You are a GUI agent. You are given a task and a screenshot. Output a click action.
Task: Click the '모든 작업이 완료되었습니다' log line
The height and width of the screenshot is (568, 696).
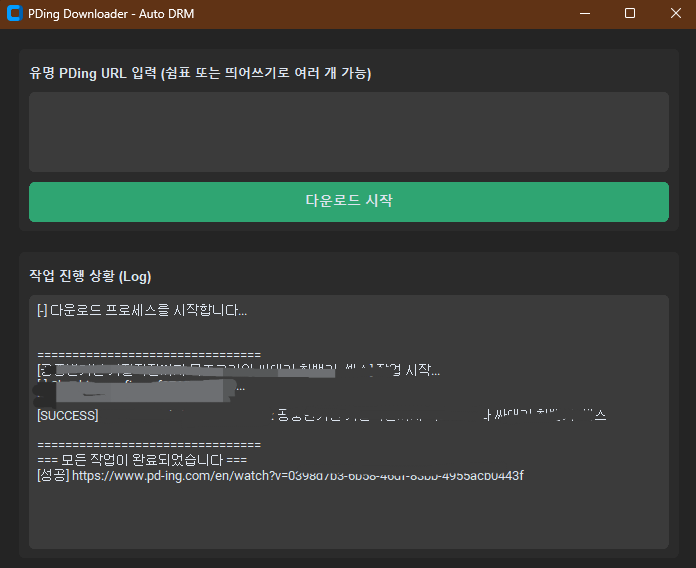coord(142,460)
